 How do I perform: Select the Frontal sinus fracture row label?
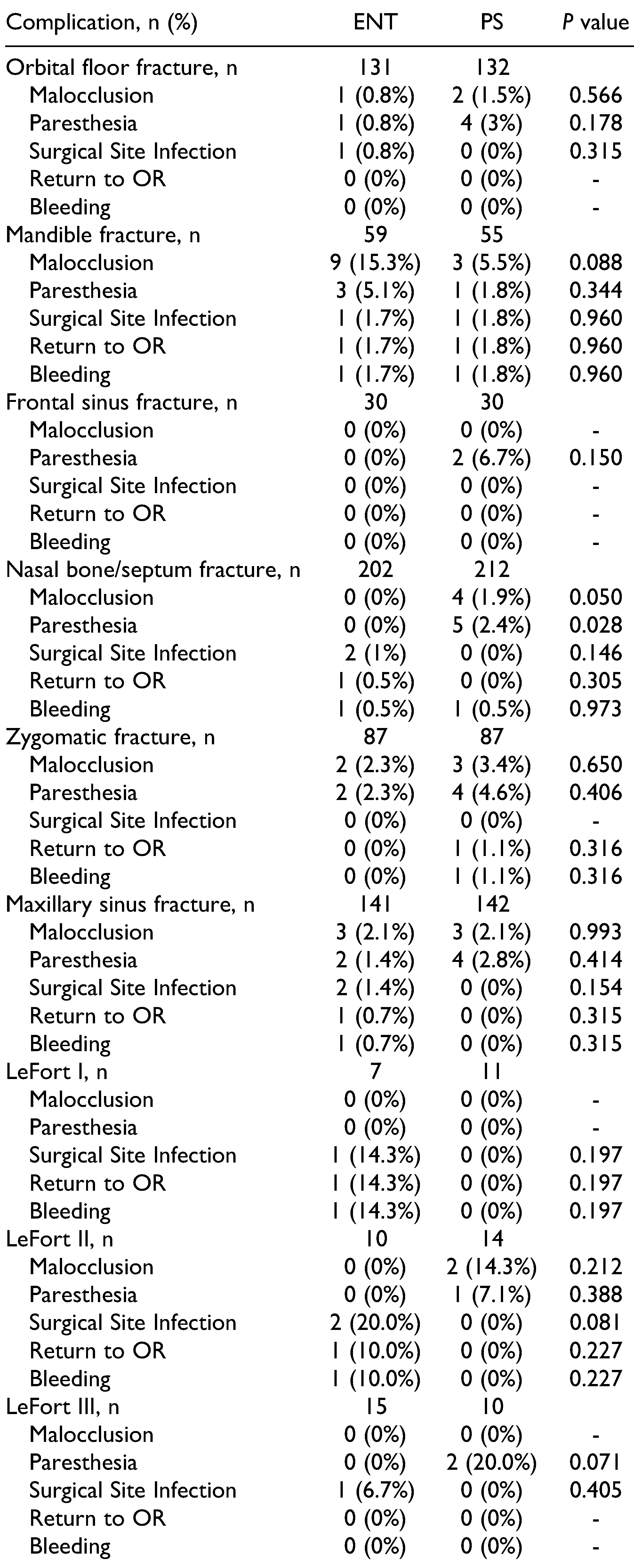coord(122,402)
